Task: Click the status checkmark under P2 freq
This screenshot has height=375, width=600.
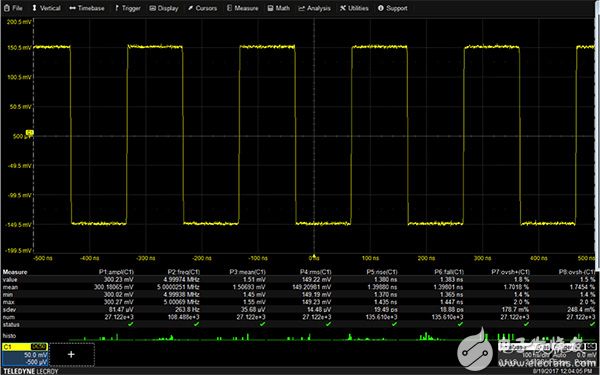Action: click(x=197, y=324)
